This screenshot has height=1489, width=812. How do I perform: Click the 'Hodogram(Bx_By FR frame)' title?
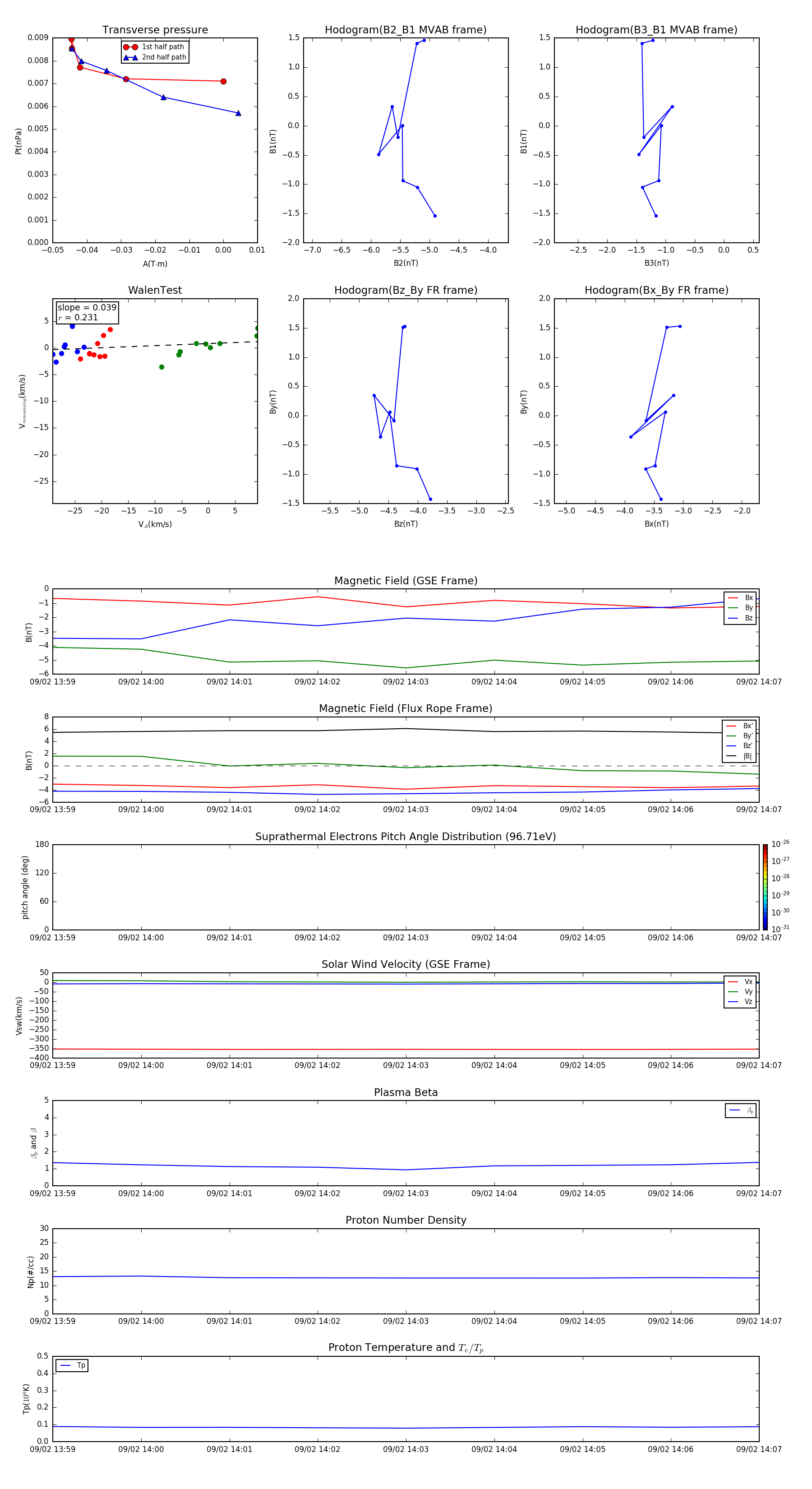656,290
